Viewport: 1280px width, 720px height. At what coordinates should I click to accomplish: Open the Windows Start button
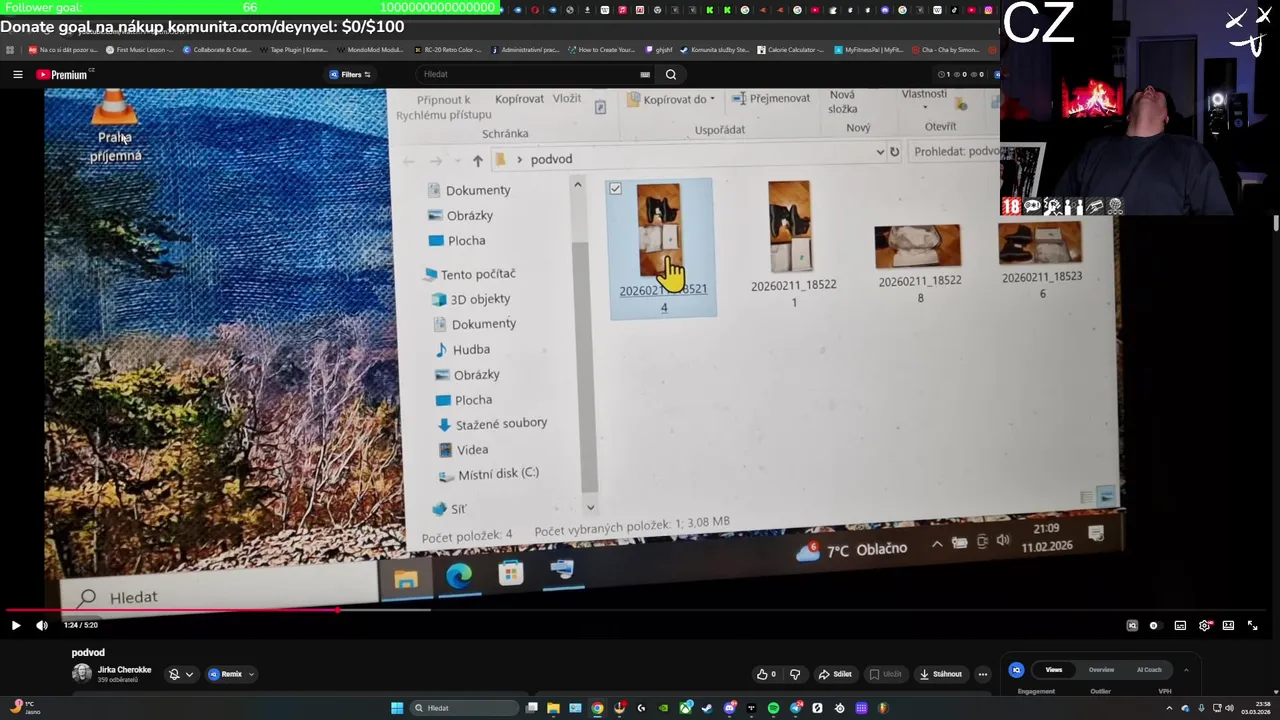click(397, 708)
